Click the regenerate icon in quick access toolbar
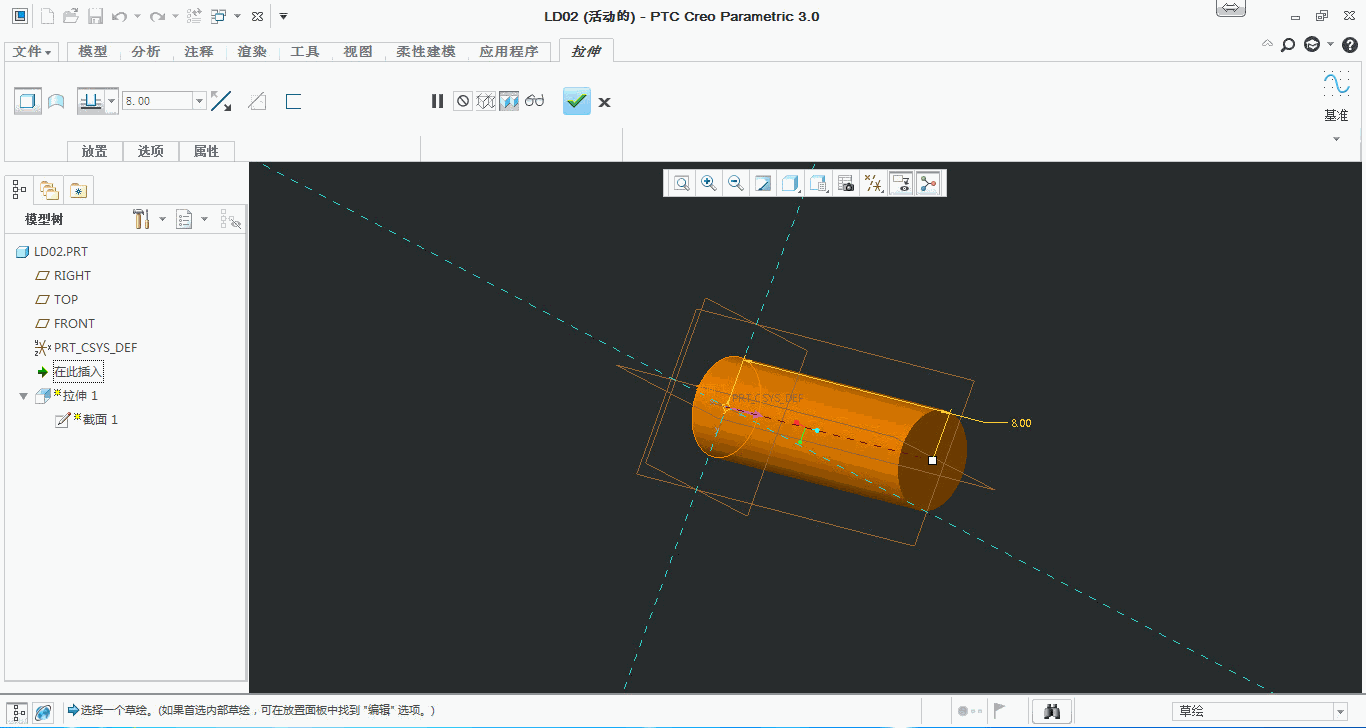 click(195, 16)
